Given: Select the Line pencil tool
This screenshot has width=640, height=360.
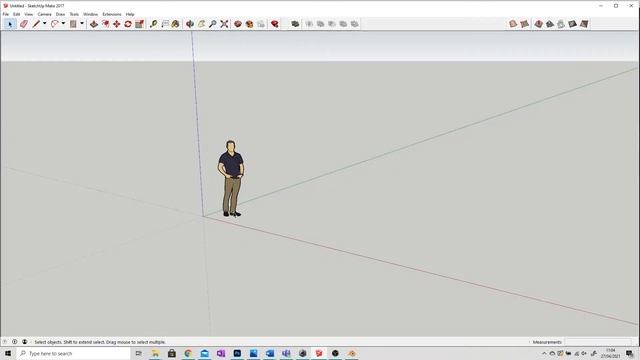Looking at the screenshot, I should [x=36, y=24].
